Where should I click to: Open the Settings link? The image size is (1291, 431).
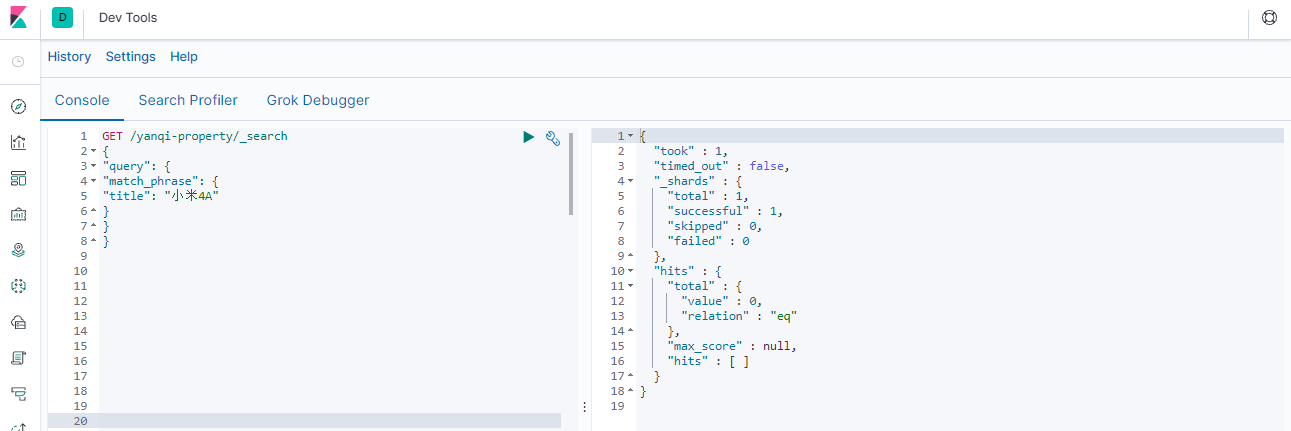131,57
